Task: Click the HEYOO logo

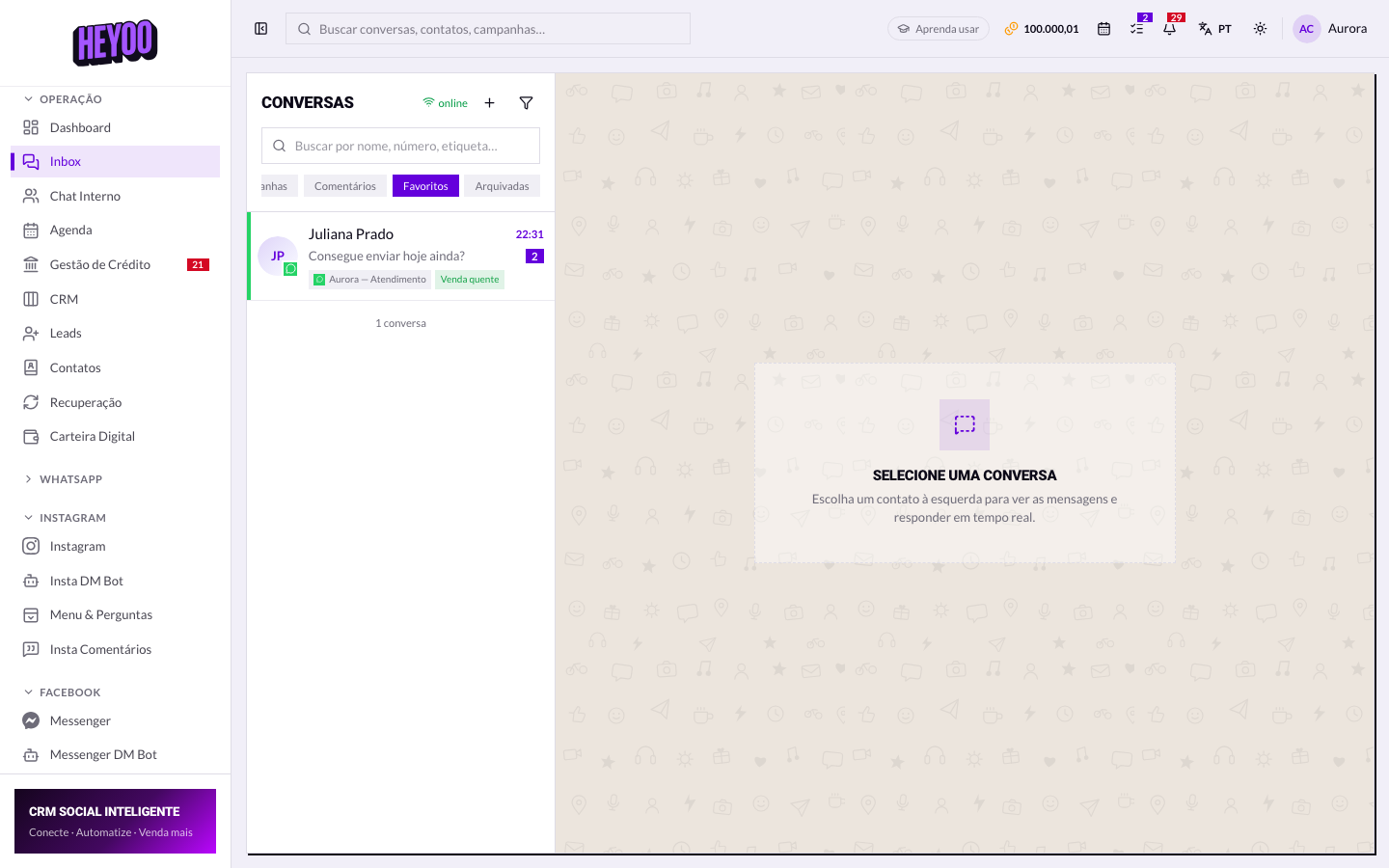Action: point(115,42)
